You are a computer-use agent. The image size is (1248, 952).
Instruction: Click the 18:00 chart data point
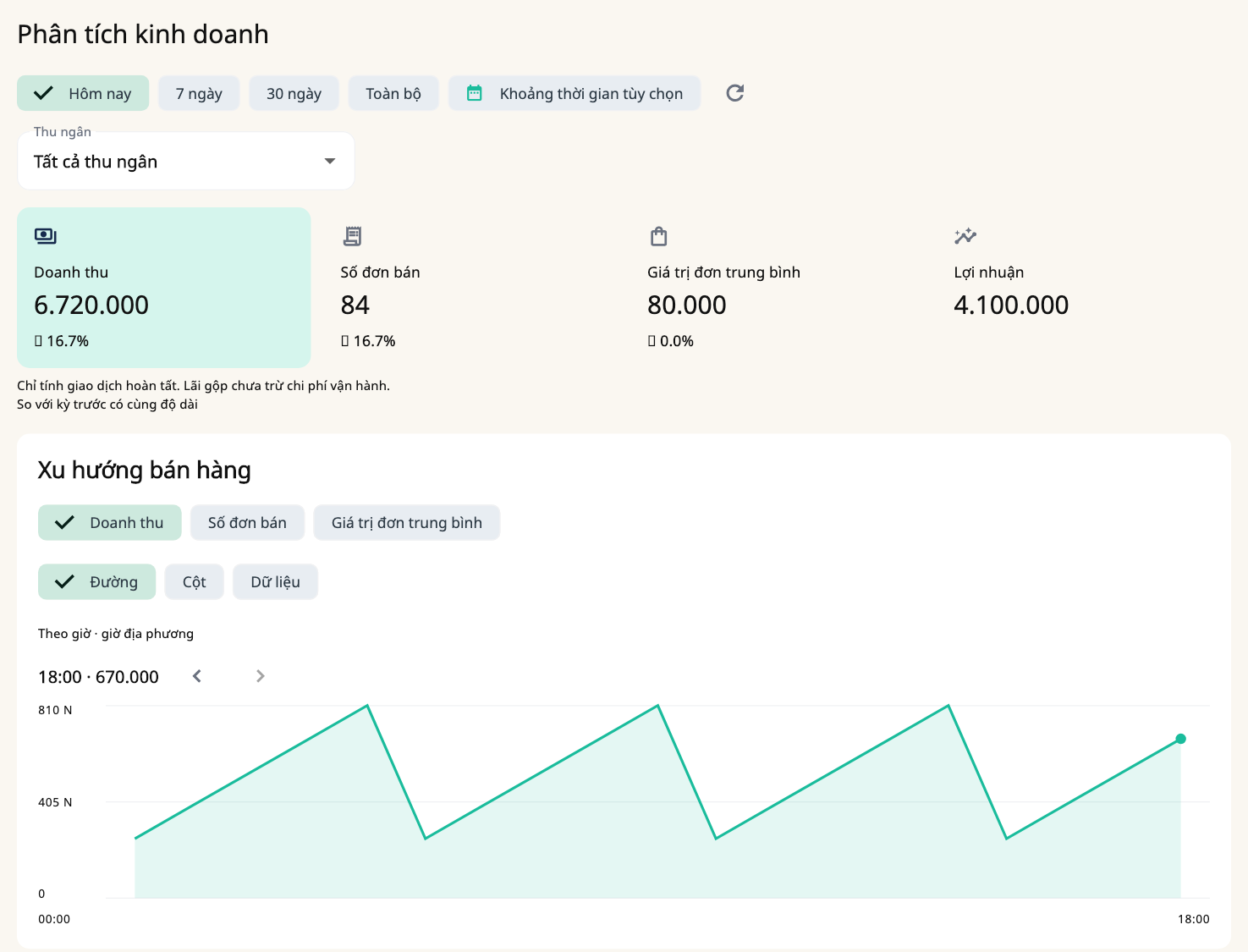click(1181, 739)
